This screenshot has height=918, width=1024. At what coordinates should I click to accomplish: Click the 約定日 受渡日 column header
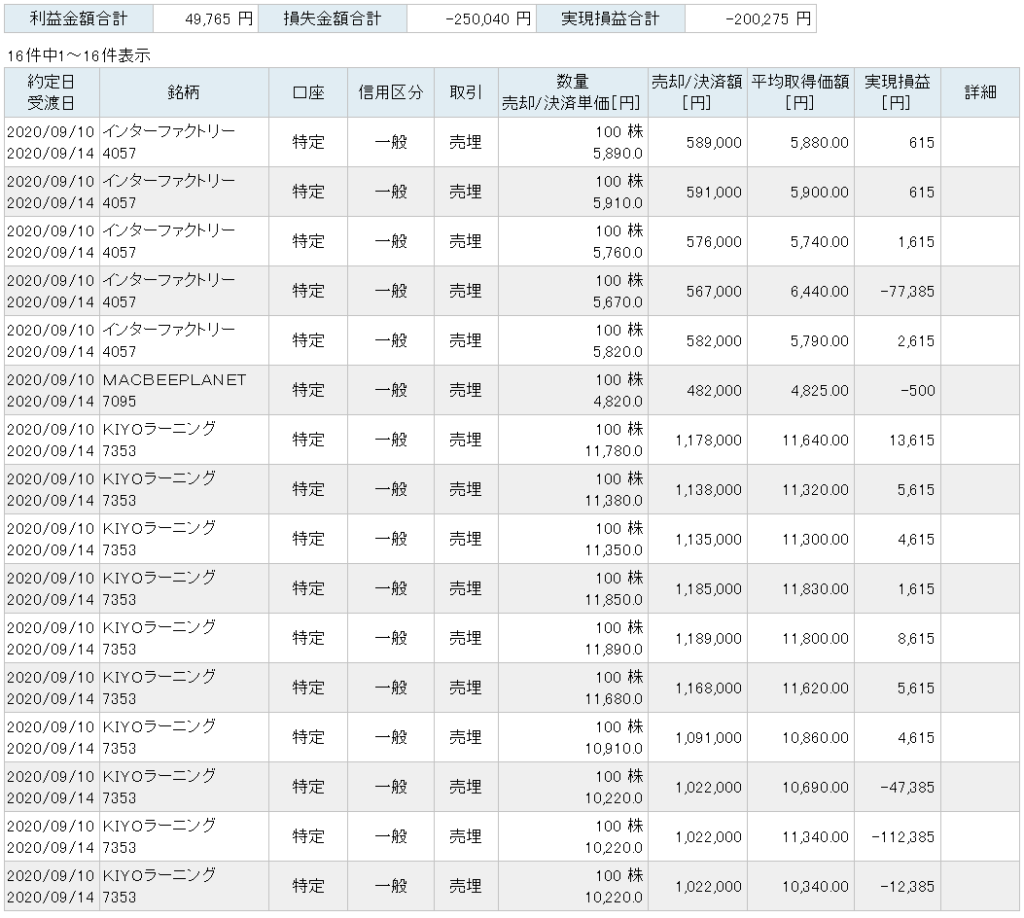point(53,92)
